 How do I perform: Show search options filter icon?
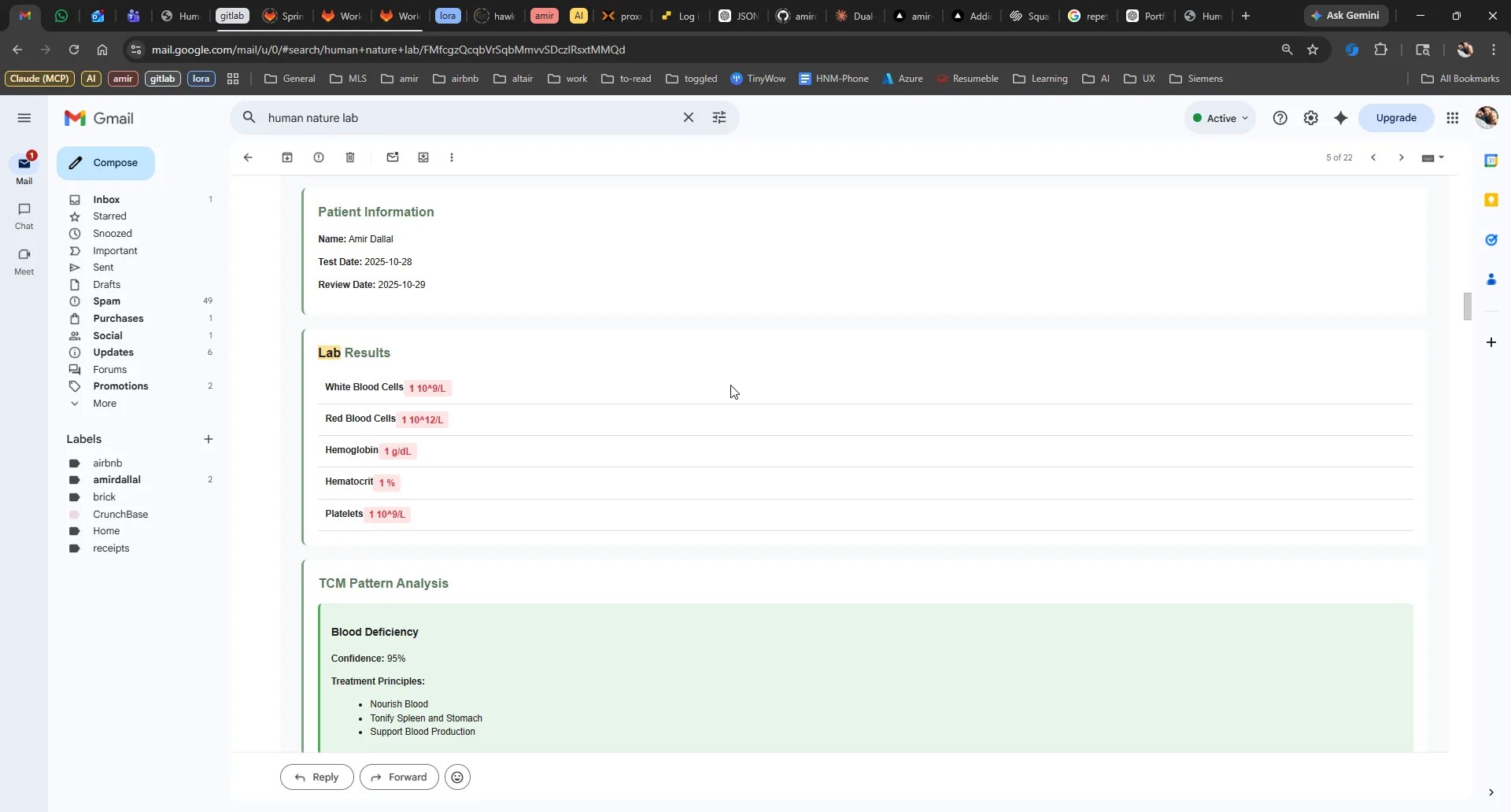click(x=719, y=117)
